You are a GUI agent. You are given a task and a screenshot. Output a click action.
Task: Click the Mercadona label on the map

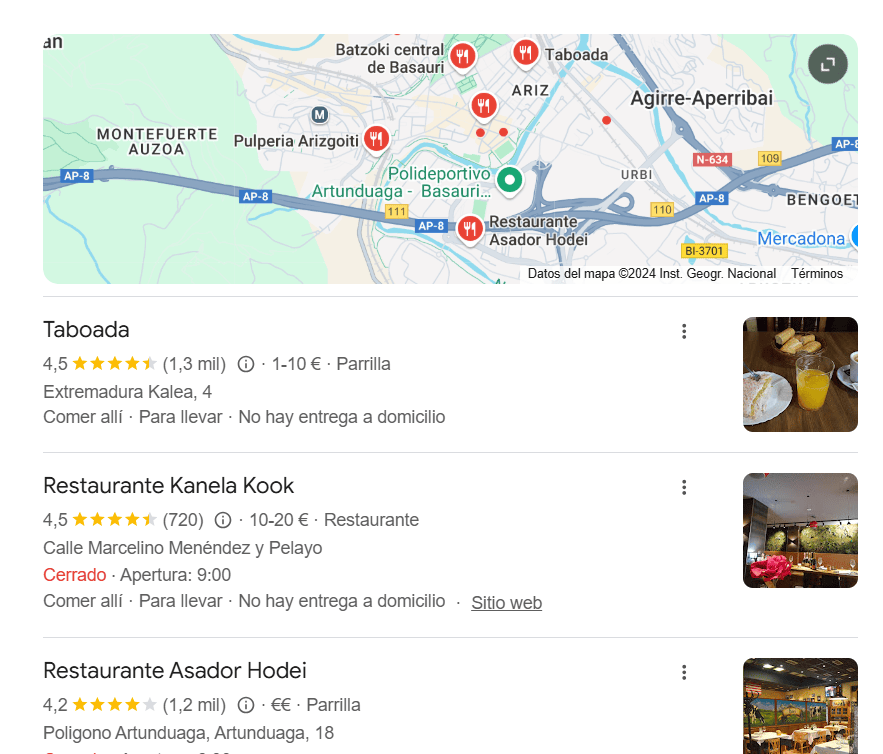click(x=802, y=238)
